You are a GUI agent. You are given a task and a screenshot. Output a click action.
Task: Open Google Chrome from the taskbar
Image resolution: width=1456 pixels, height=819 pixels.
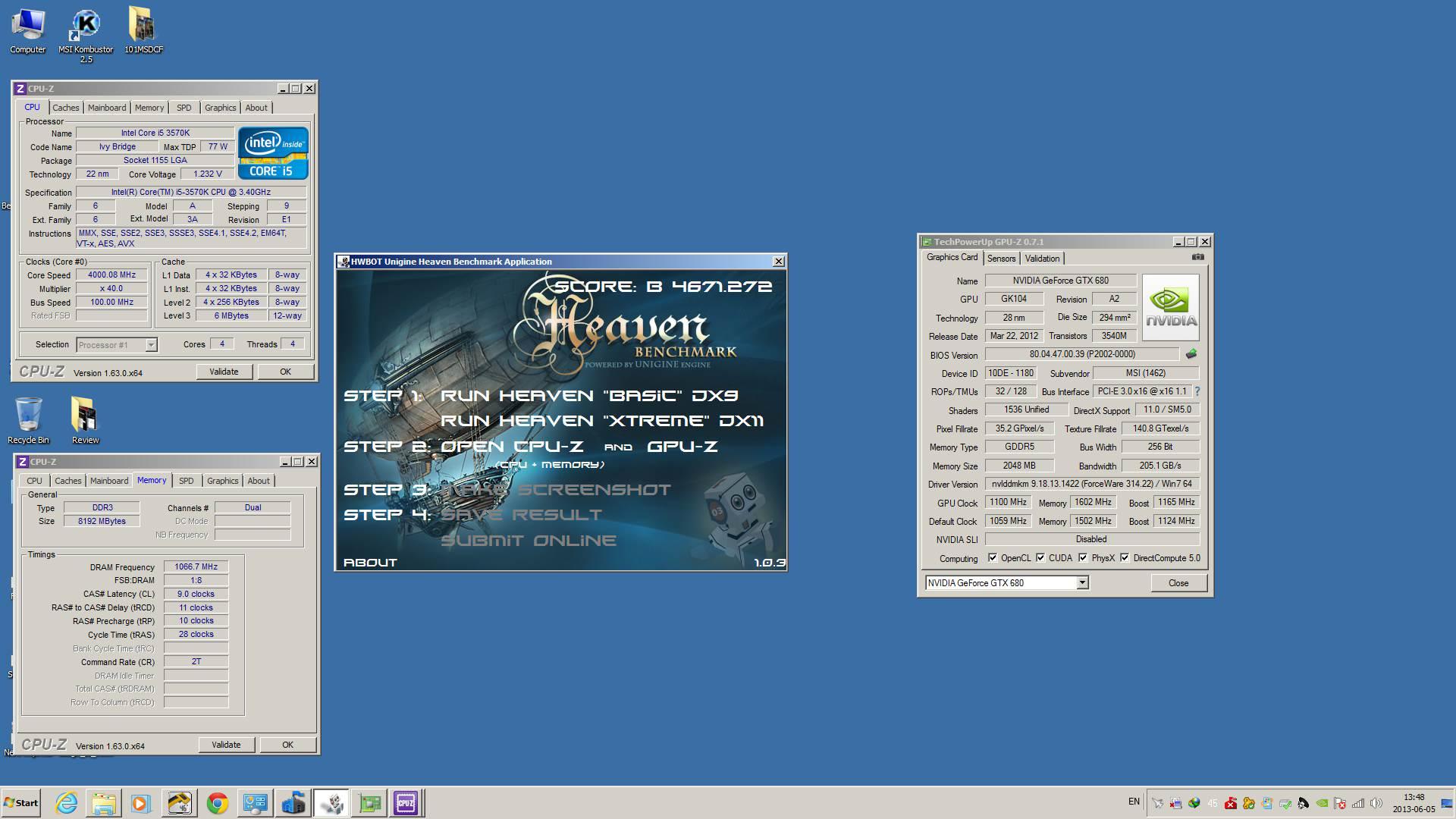[x=218, y=802]
